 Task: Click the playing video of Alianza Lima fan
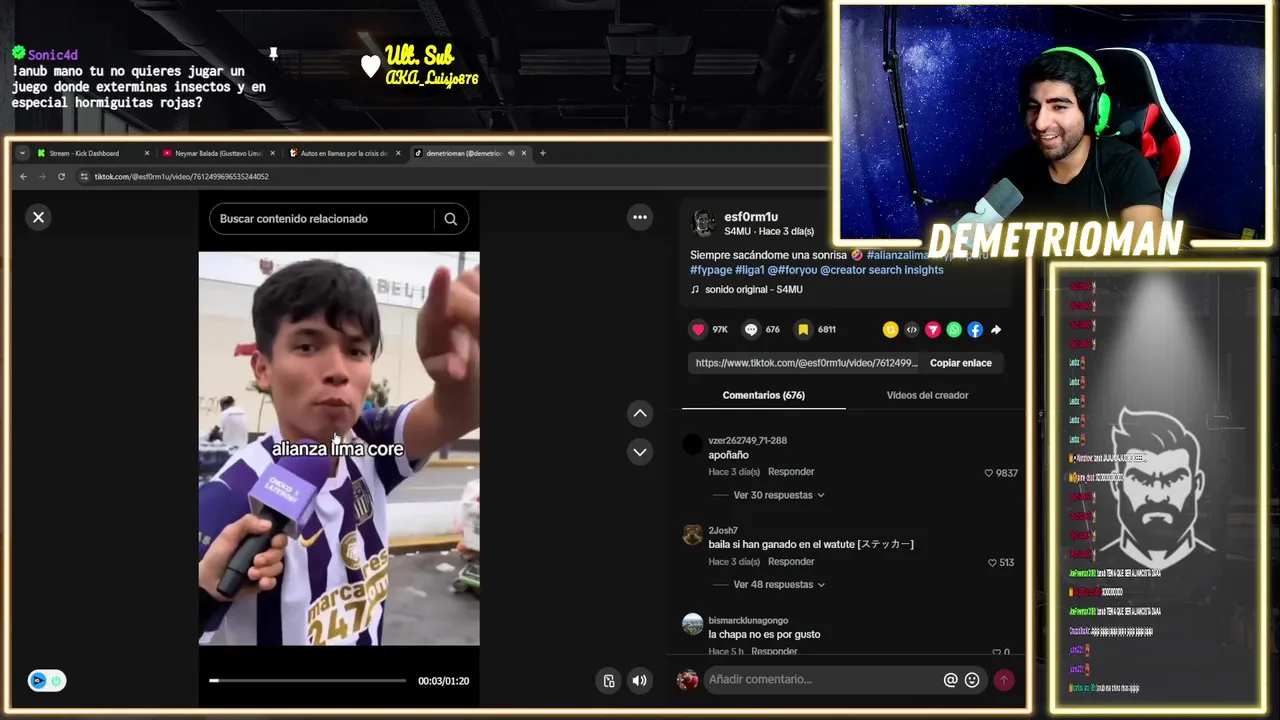339,448
